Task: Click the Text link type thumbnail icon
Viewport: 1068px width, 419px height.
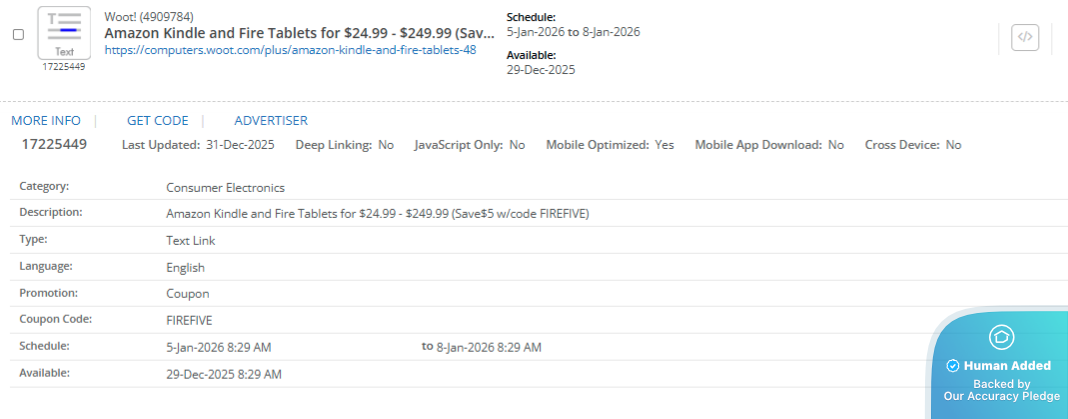Action: [64, 32]
